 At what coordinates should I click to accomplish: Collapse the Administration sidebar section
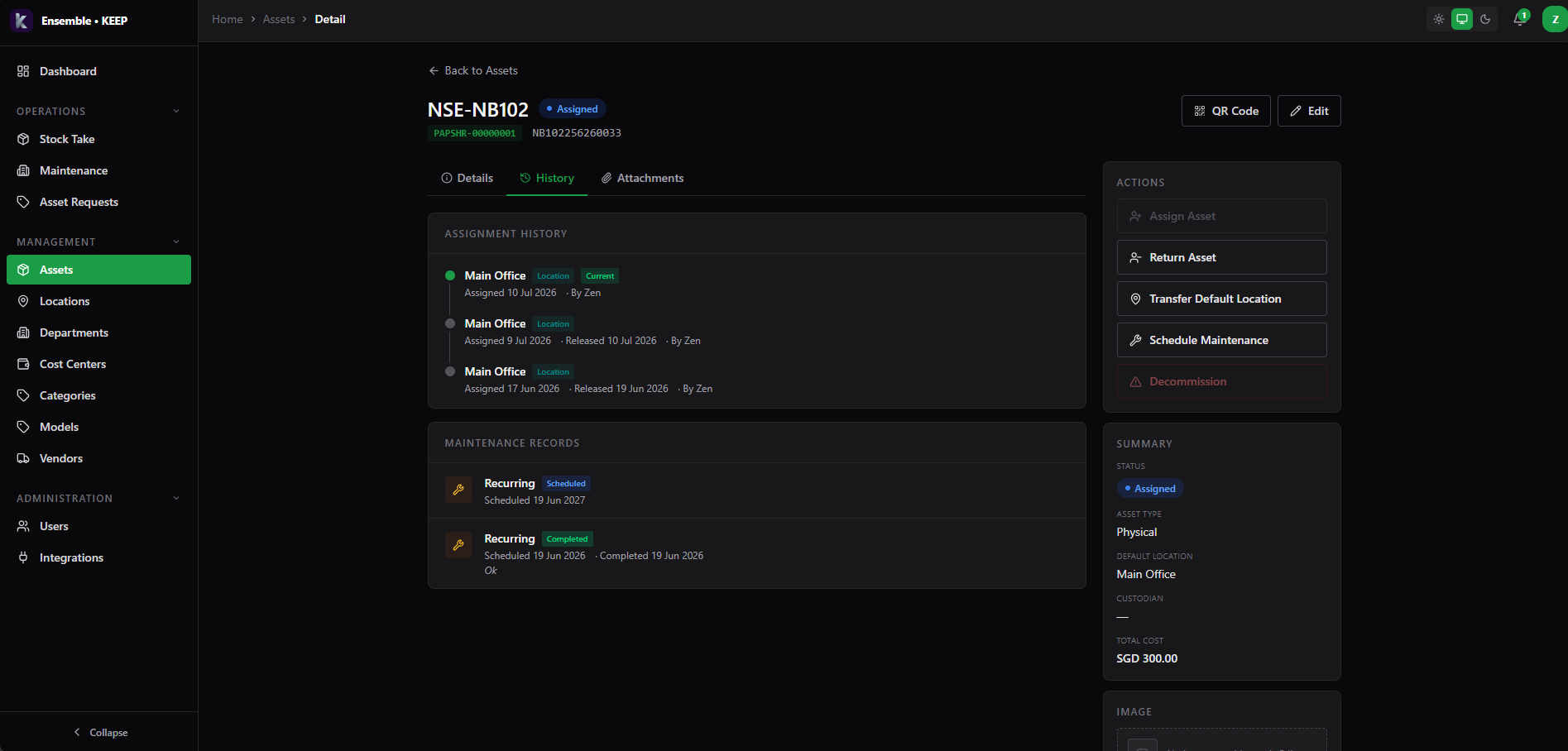click(176, 498)
